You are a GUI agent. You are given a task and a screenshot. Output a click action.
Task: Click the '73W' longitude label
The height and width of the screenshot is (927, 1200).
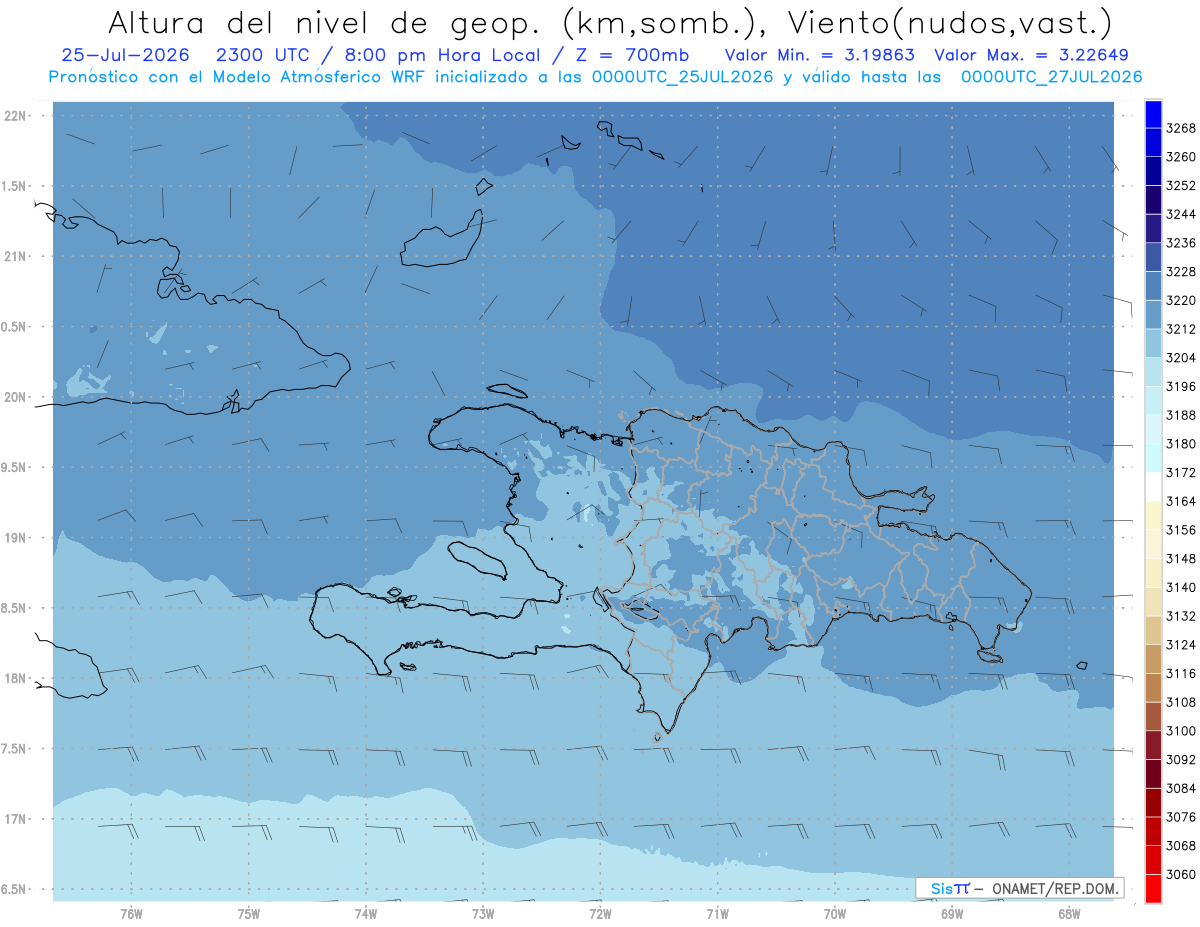[483, 912]
